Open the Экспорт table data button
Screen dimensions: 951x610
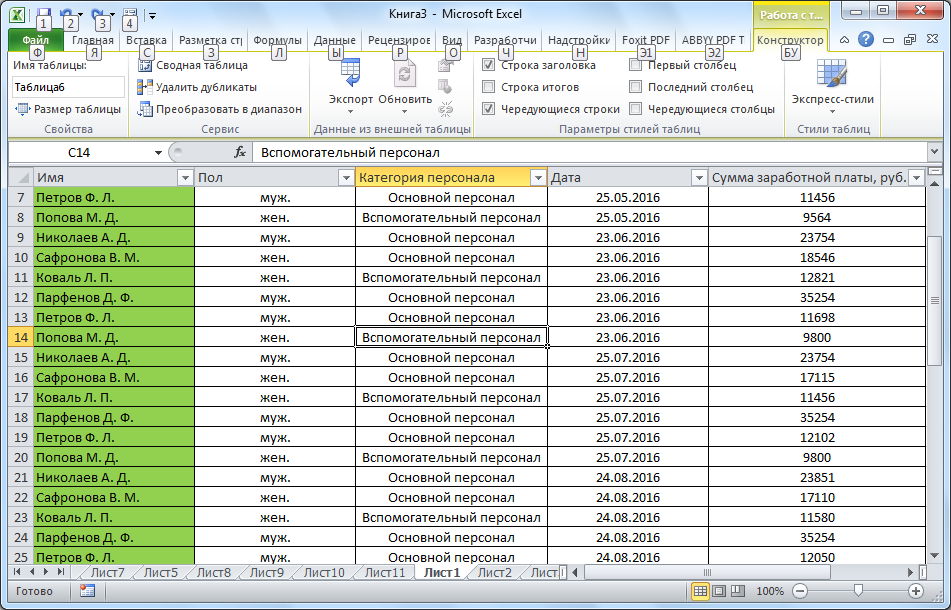click(x=350, y=85)
